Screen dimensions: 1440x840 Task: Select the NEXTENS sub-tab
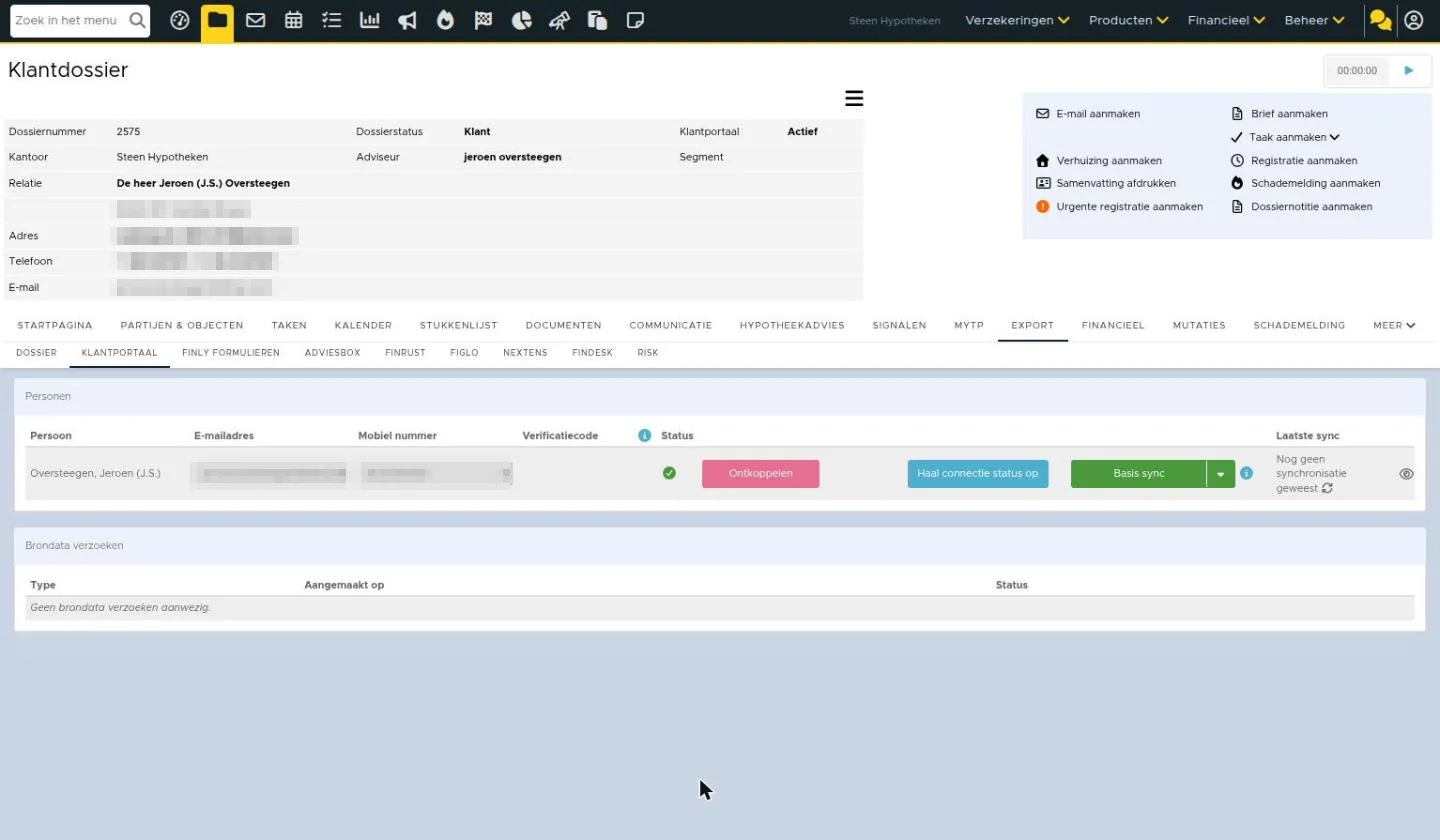pyautogui.click(x=525, y=353)
